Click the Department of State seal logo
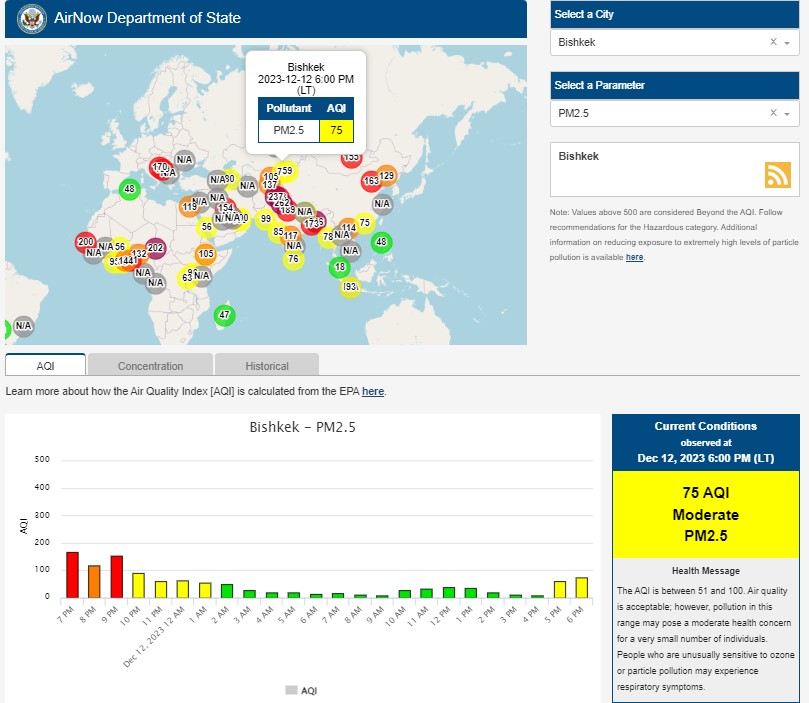809x703 pixels. tap(31, 19)
